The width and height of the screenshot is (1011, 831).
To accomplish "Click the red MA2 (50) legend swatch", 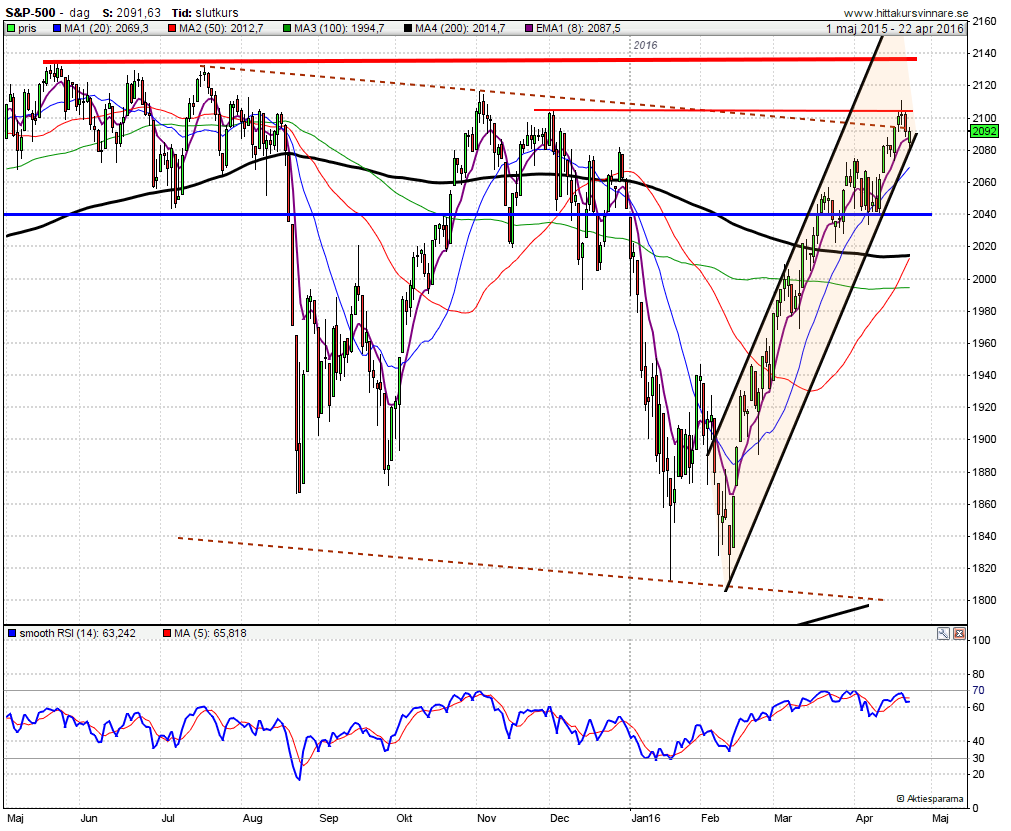I will pos(172,28).
